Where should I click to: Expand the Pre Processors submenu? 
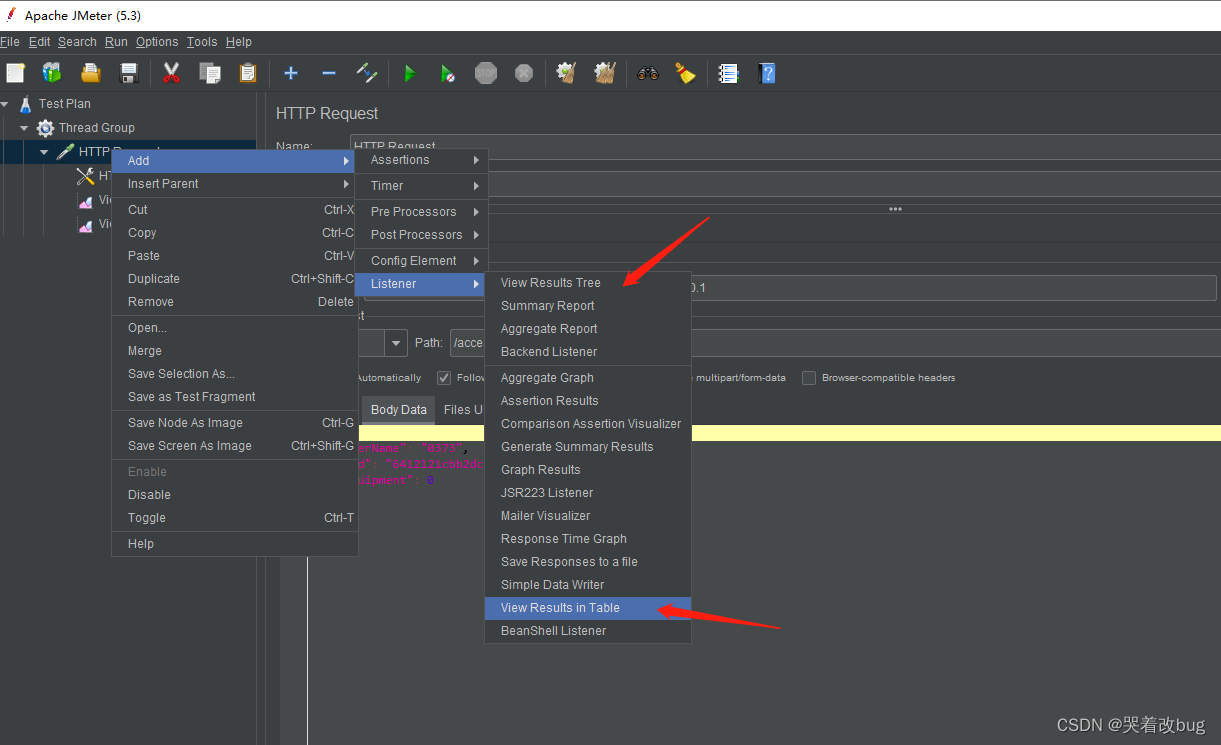[x=421, y=212]
